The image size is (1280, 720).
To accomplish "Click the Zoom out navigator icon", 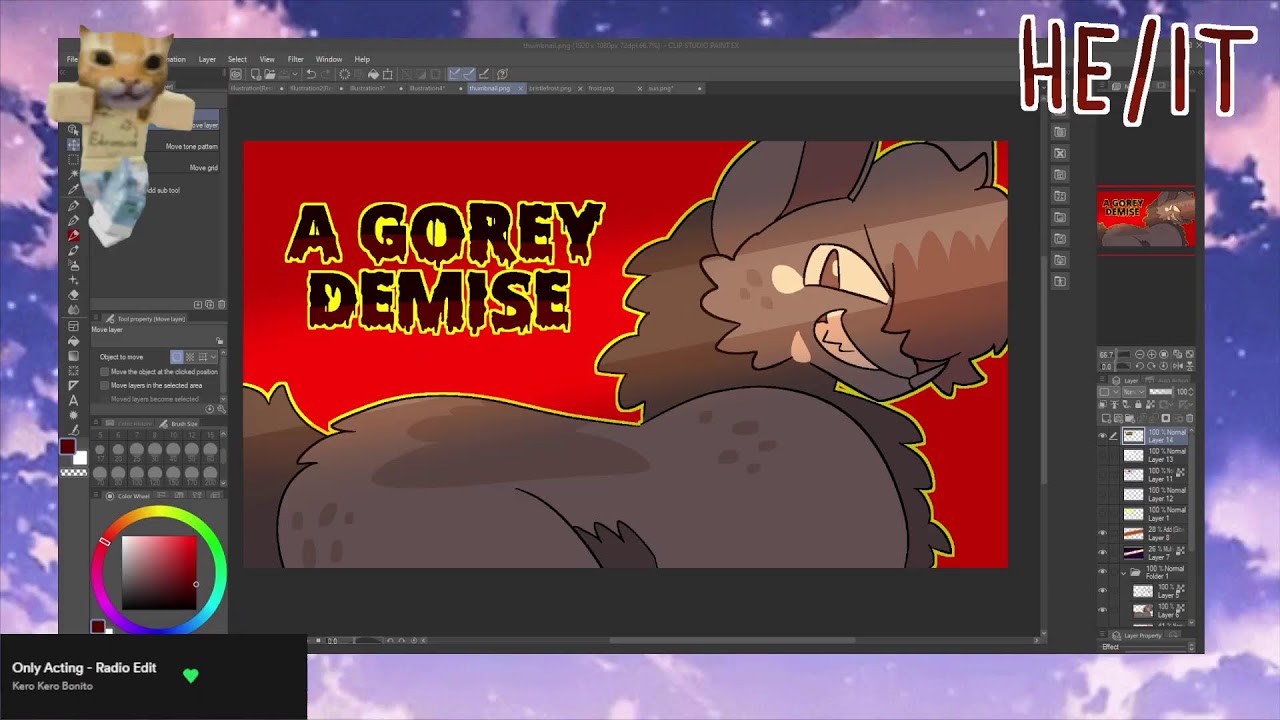I will [x=1139, y=355].
